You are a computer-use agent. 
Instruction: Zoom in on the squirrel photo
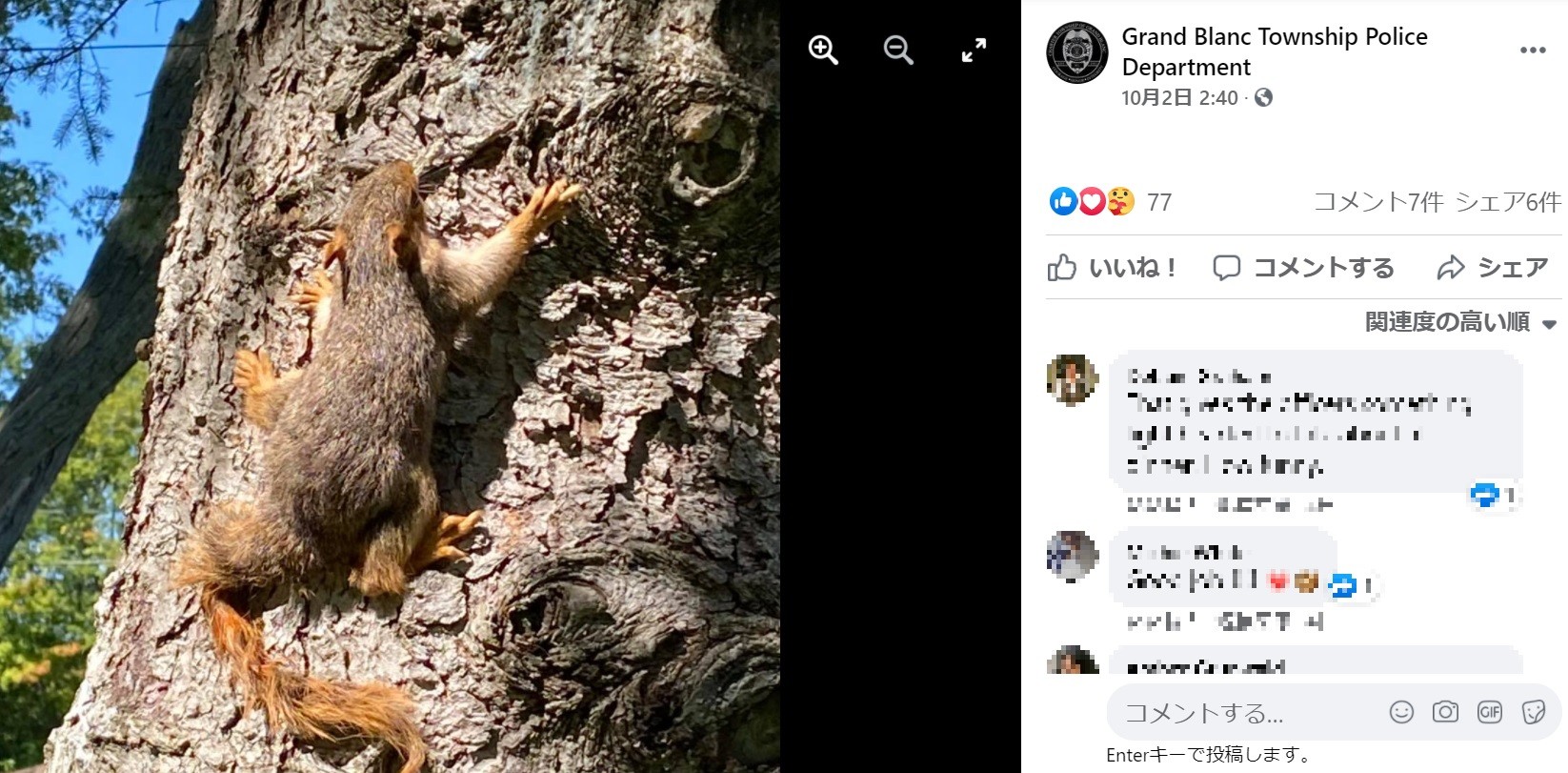[823, 50]
